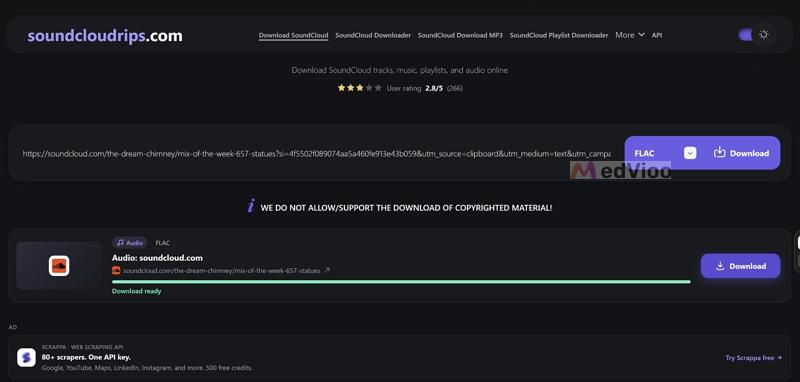Click the star rating icons

coord(360,88)
